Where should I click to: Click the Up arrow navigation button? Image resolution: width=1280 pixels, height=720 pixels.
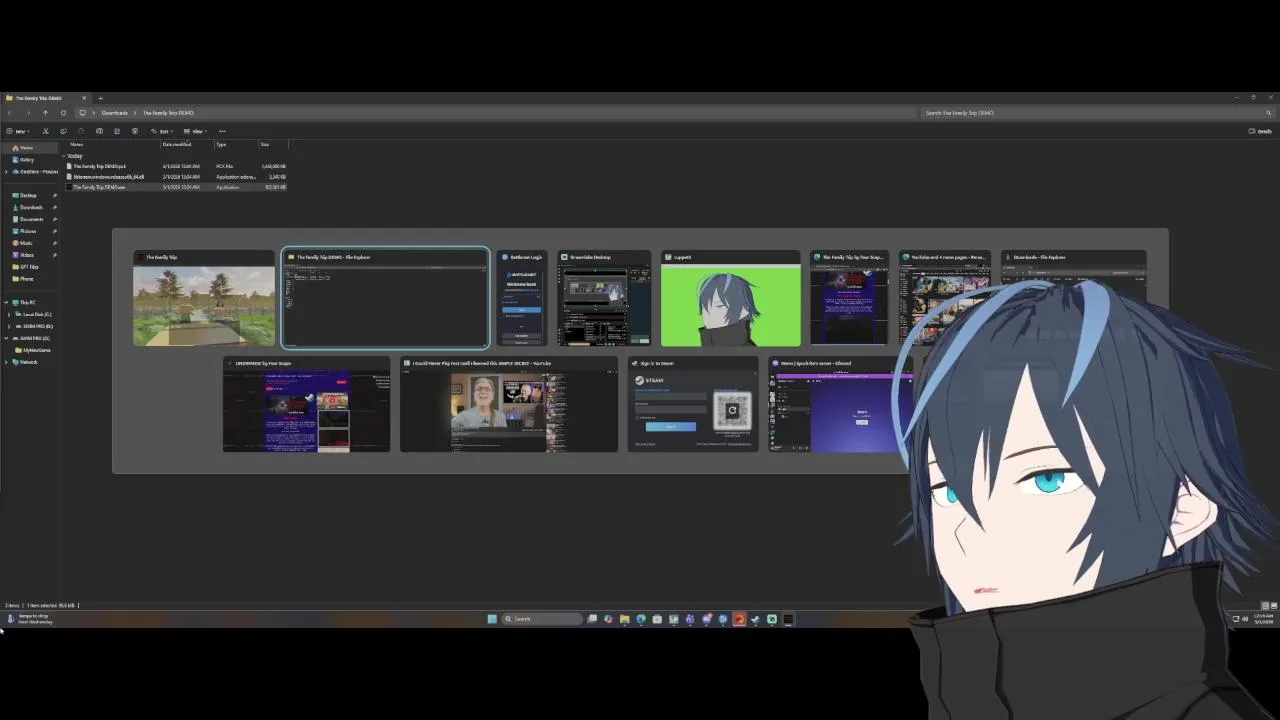tap(45, 113)
